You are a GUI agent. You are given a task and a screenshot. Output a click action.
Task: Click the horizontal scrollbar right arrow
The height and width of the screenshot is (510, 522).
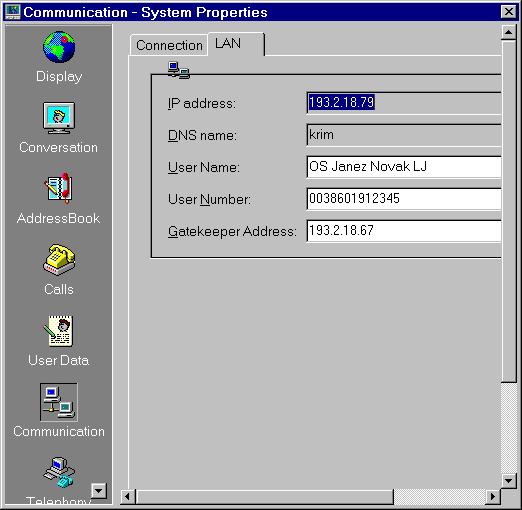[x=493, y=497]
